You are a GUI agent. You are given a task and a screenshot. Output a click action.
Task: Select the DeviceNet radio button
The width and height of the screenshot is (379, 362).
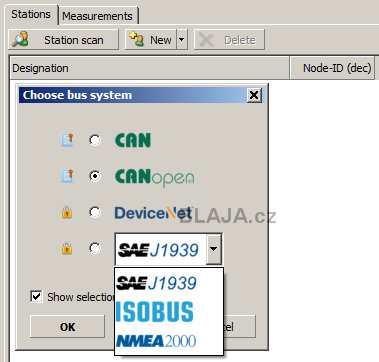coord(95,212)
